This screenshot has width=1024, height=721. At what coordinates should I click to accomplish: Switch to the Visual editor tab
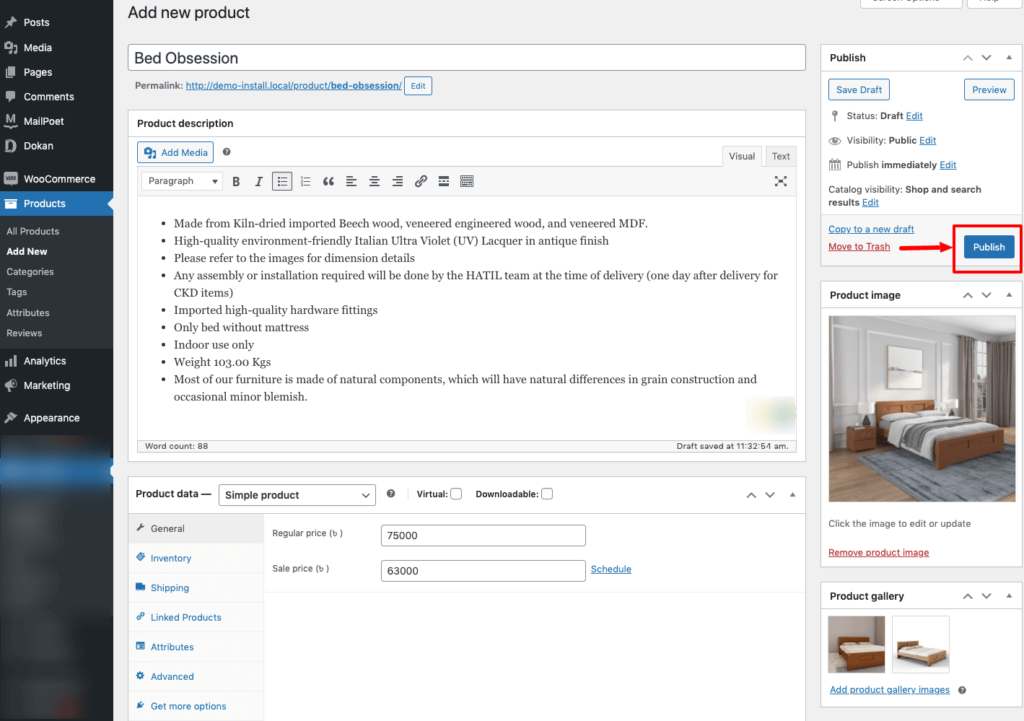coord(741,156)
